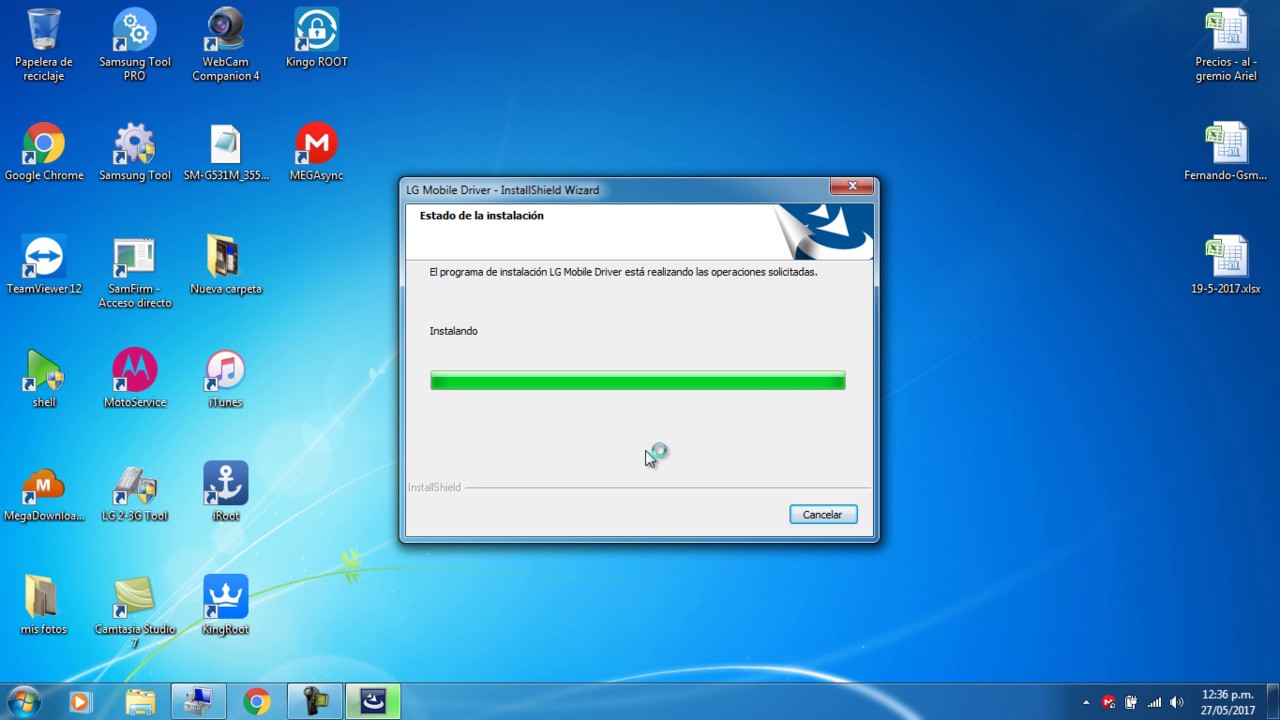
Task: Select Precios - al - gremio Ariel file
Action: click(x=1226, y=45)
